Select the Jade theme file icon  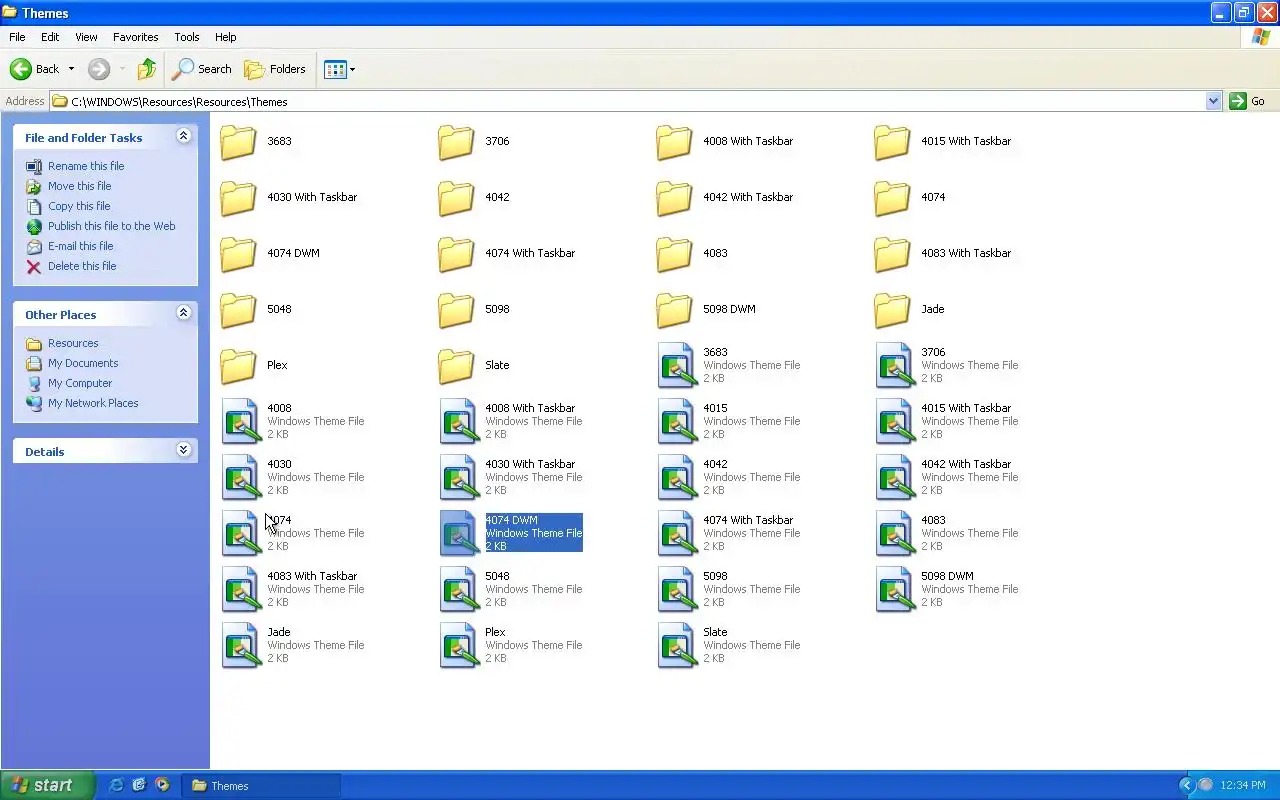pos(241,645)
